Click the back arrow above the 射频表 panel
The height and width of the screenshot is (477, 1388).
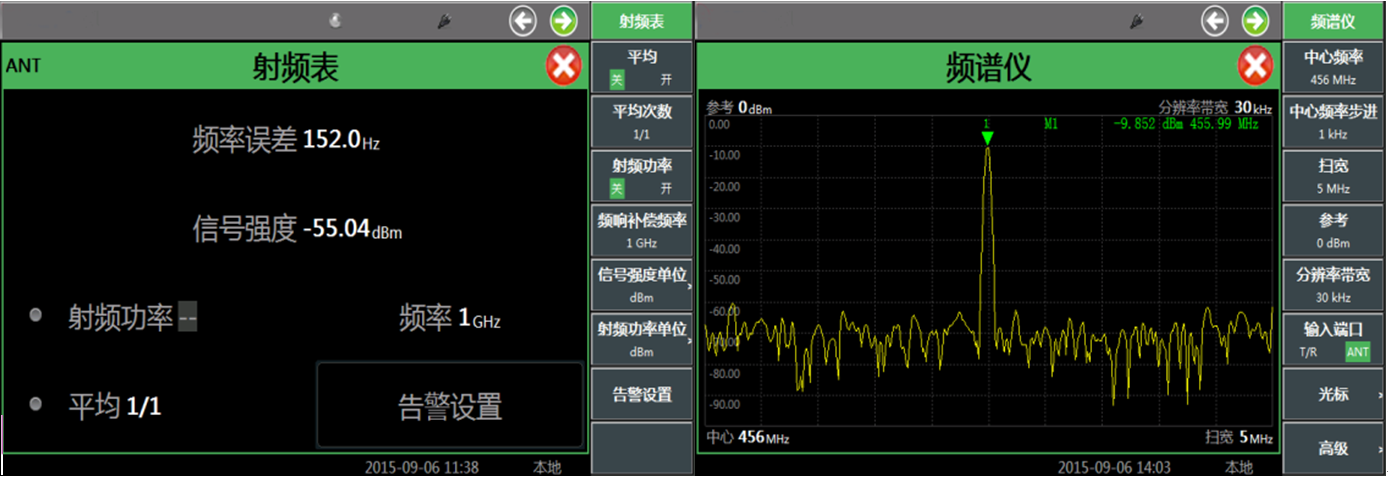coord(523,20)
